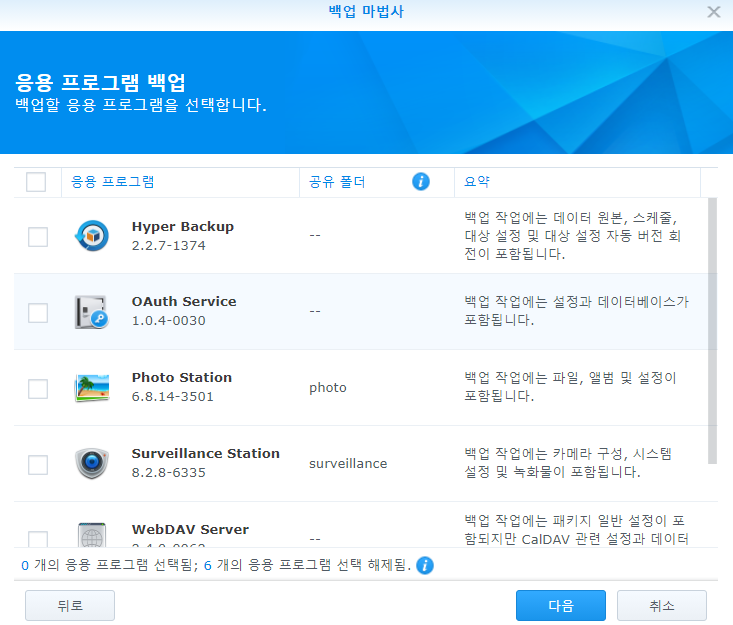Click the WebDAV Server globe icon

coord(92,535)
